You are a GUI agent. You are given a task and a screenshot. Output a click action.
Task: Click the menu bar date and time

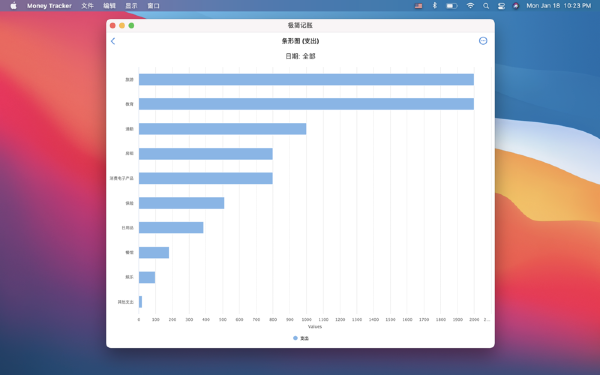coord(559,6)
